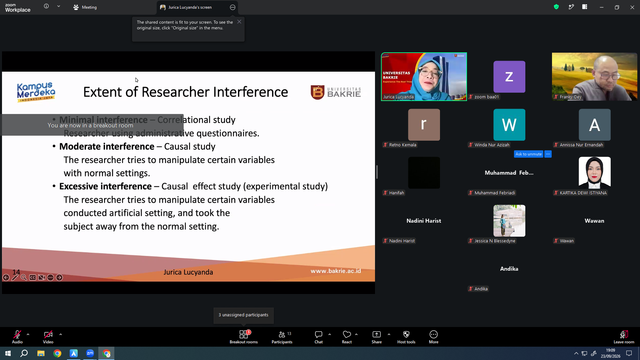Open Windows Start menu

[8, 353]
